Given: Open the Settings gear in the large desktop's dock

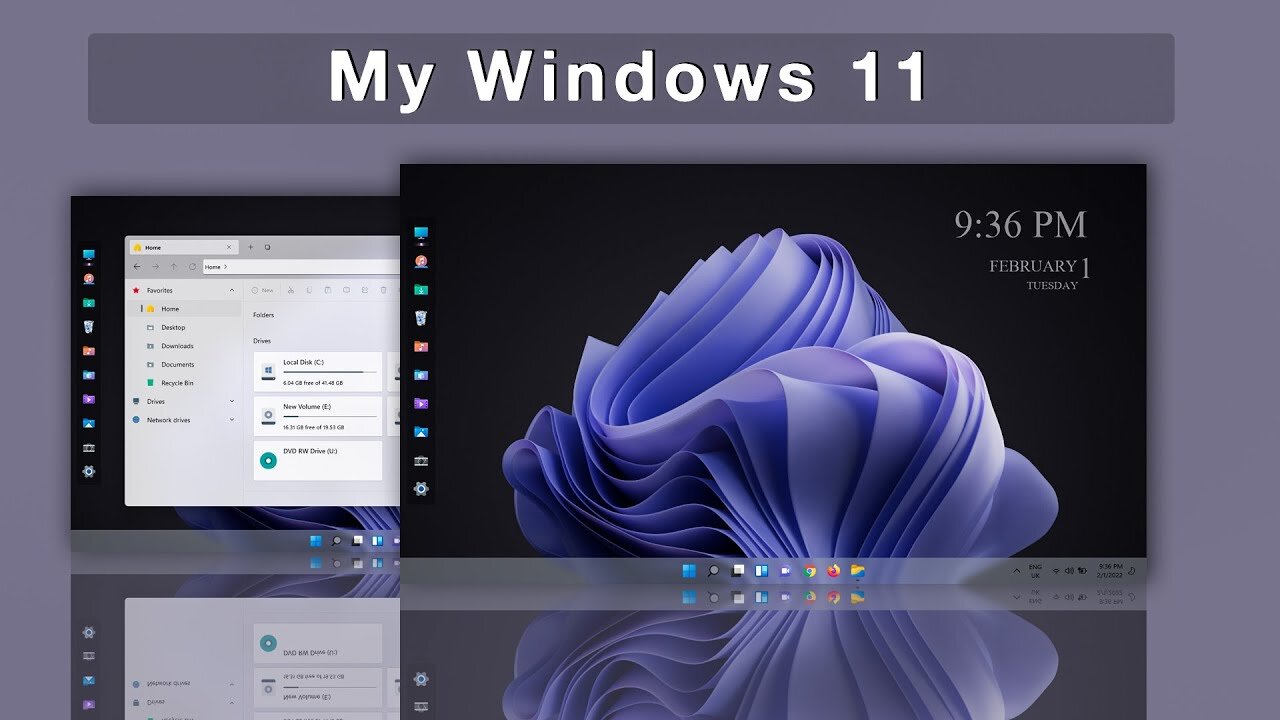Looking at the screenshot, I should click(421, 489).
